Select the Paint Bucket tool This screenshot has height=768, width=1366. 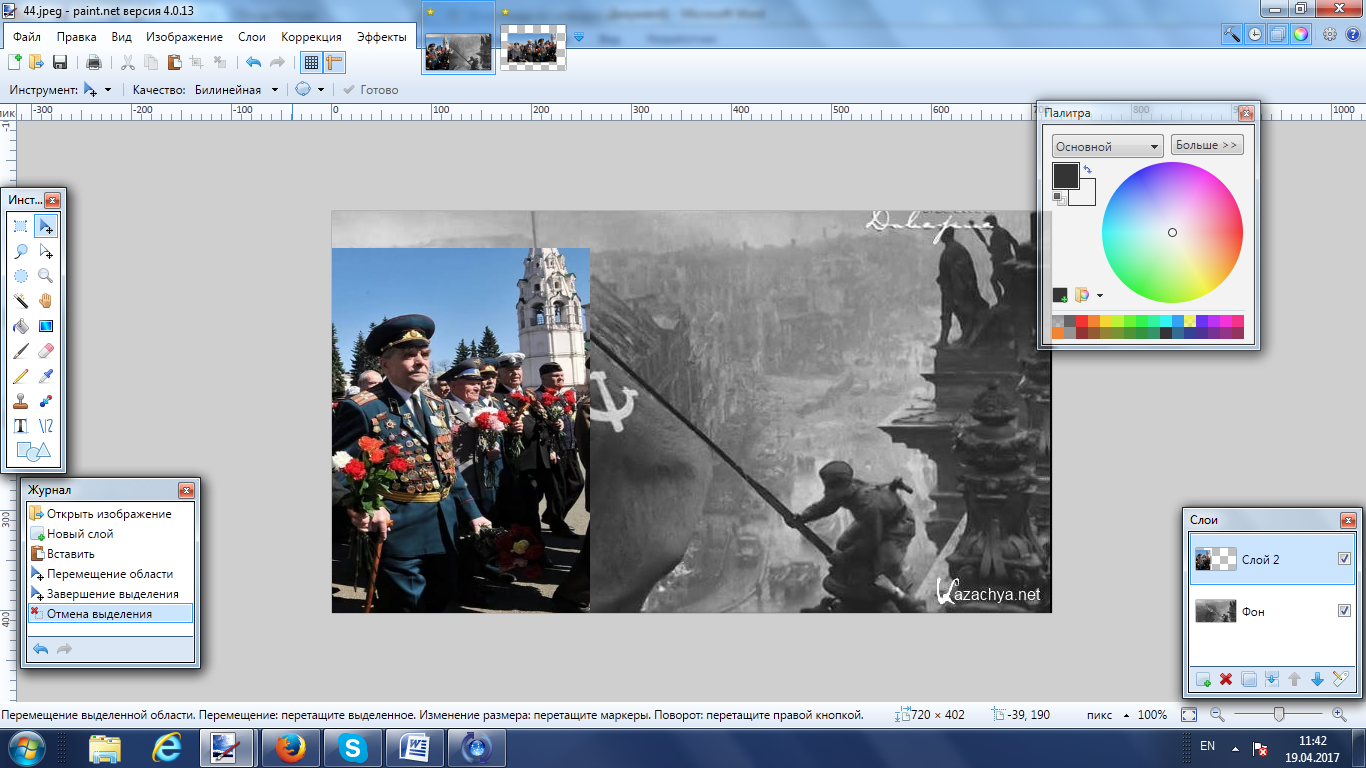coord(20,326)
